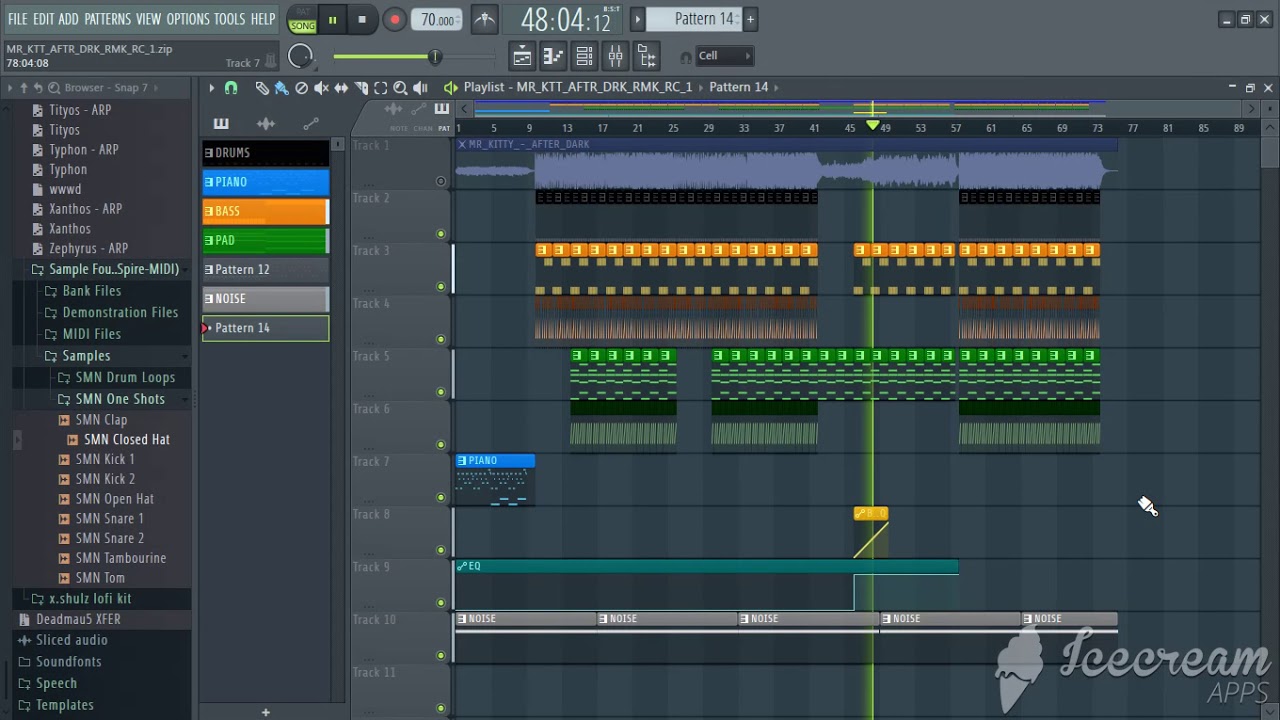Click the CHAN automation focus icon
The width and height of the screenshot is (1280, 720).
(419, 109)
